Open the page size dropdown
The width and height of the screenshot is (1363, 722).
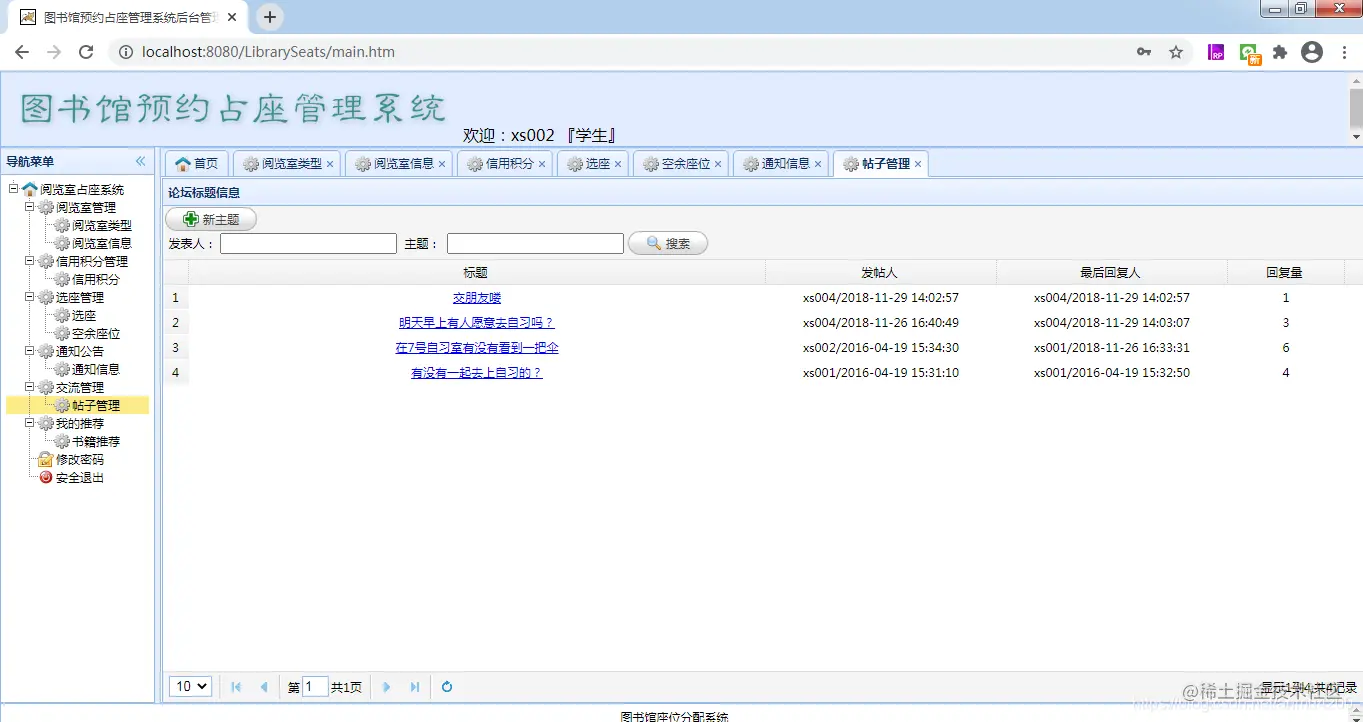[190, 686]
